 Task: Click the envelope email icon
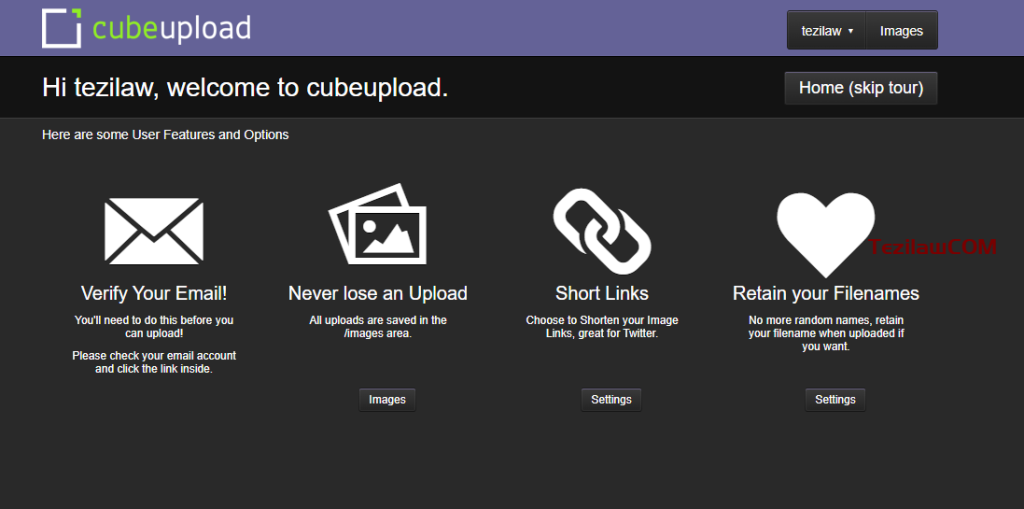154,231
